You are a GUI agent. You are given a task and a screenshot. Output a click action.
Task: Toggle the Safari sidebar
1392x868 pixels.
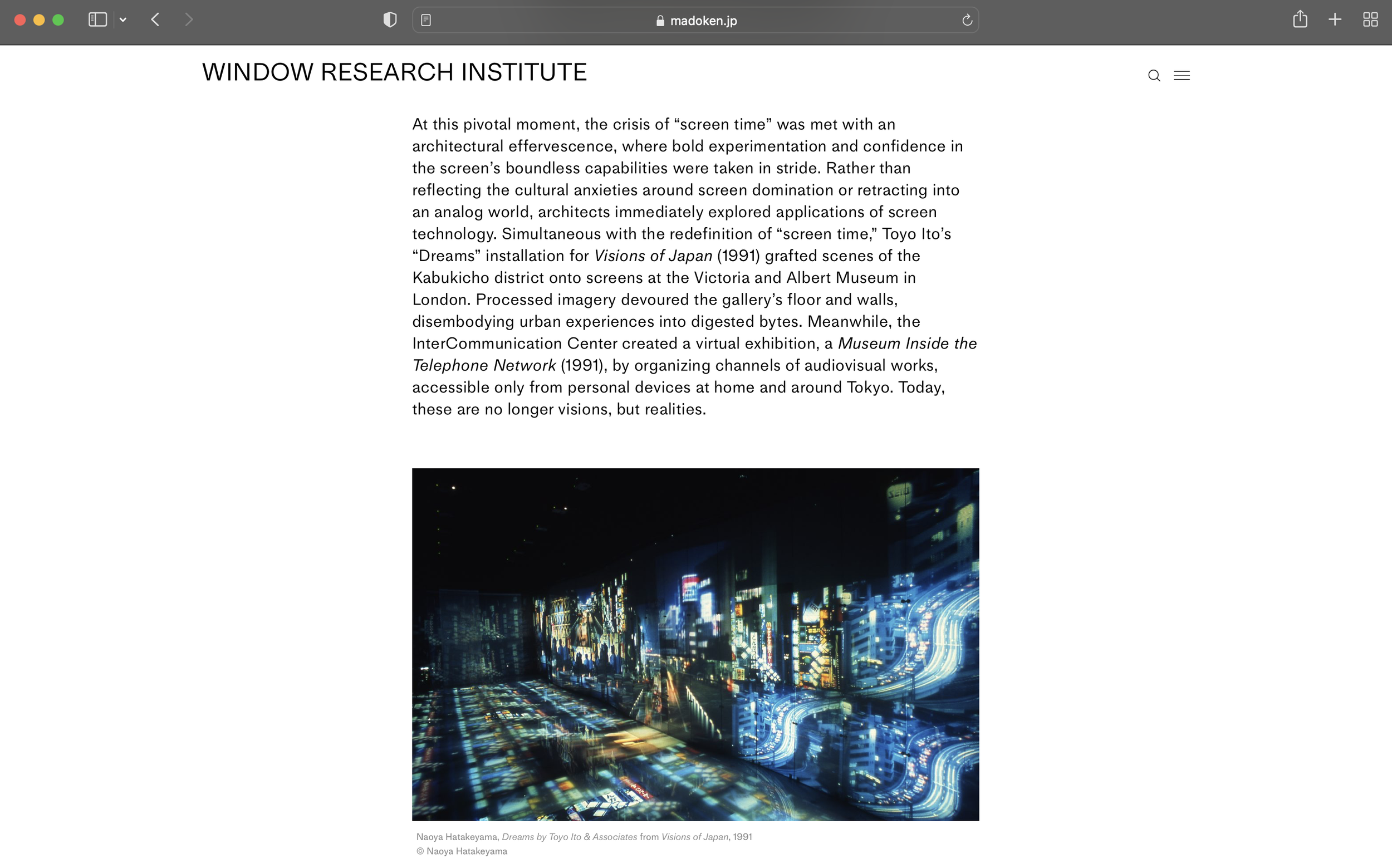click(x=97, y=20)
